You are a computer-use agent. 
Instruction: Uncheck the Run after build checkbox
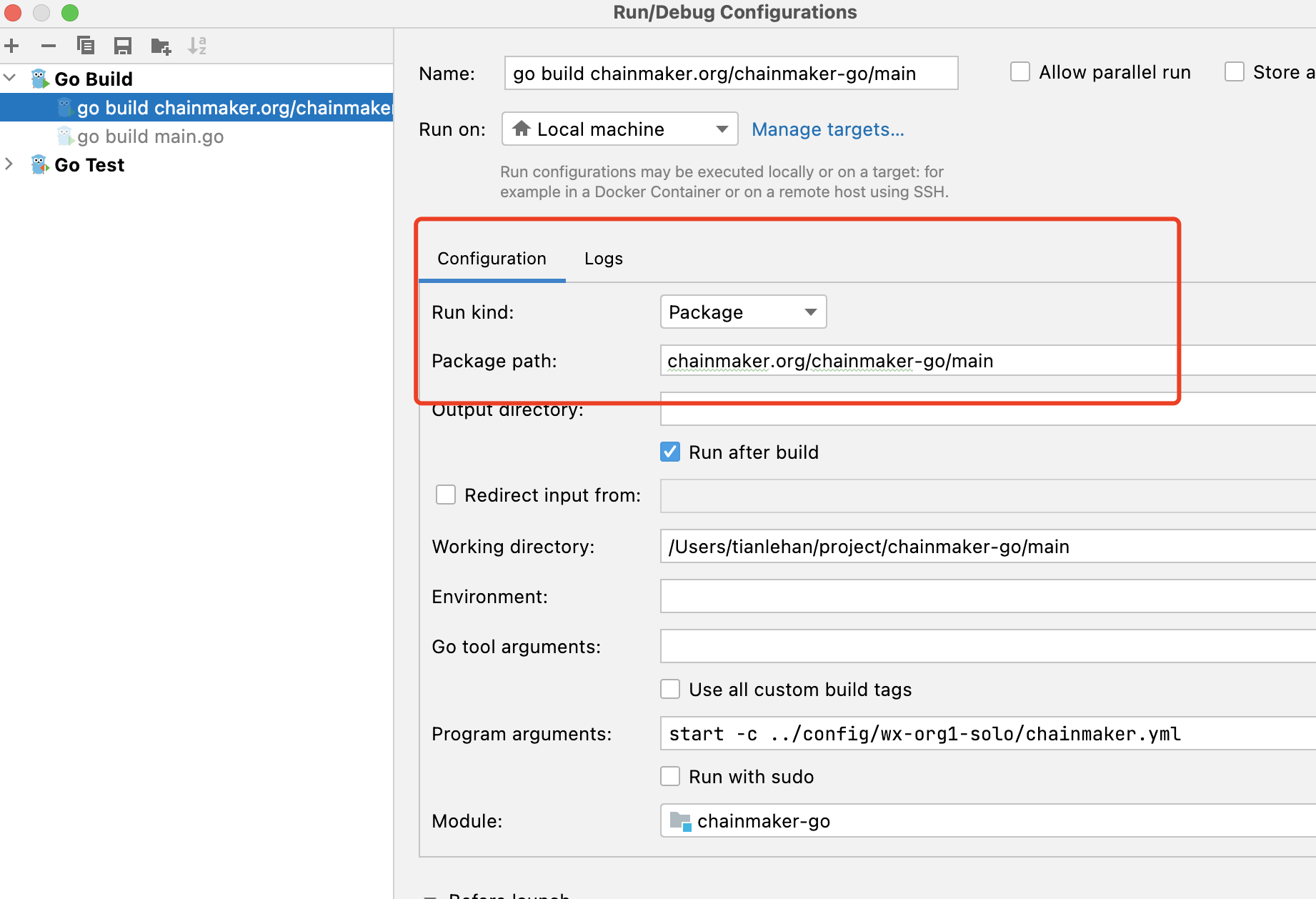(670, 452)
